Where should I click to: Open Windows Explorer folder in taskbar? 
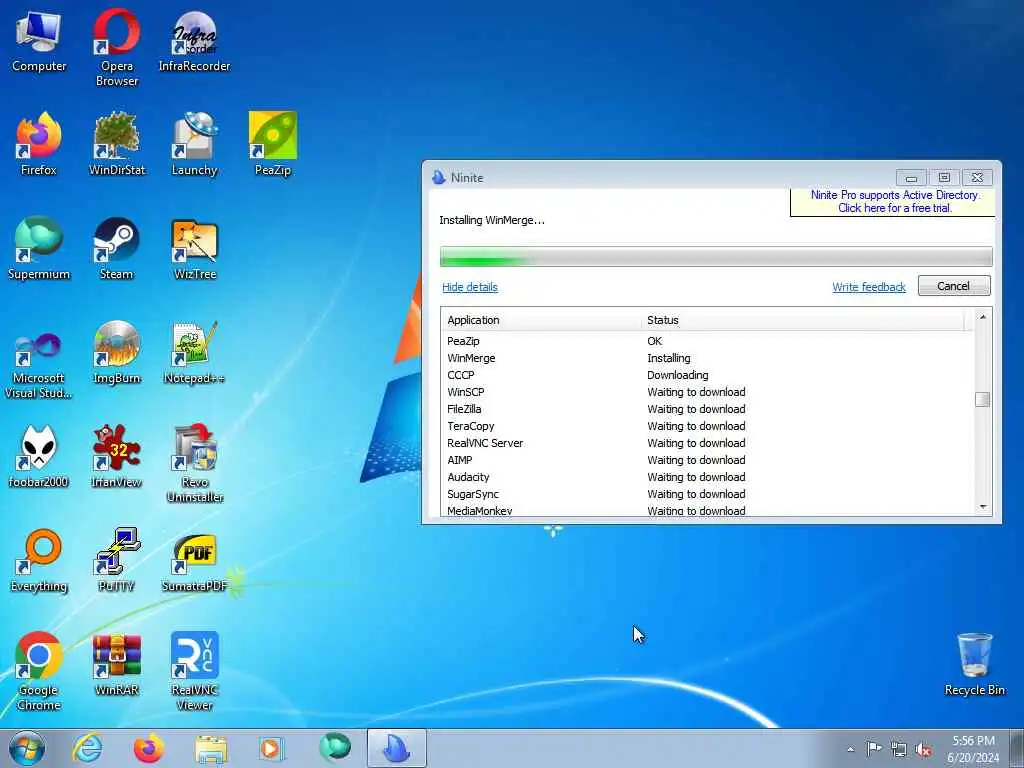[210, 748]
